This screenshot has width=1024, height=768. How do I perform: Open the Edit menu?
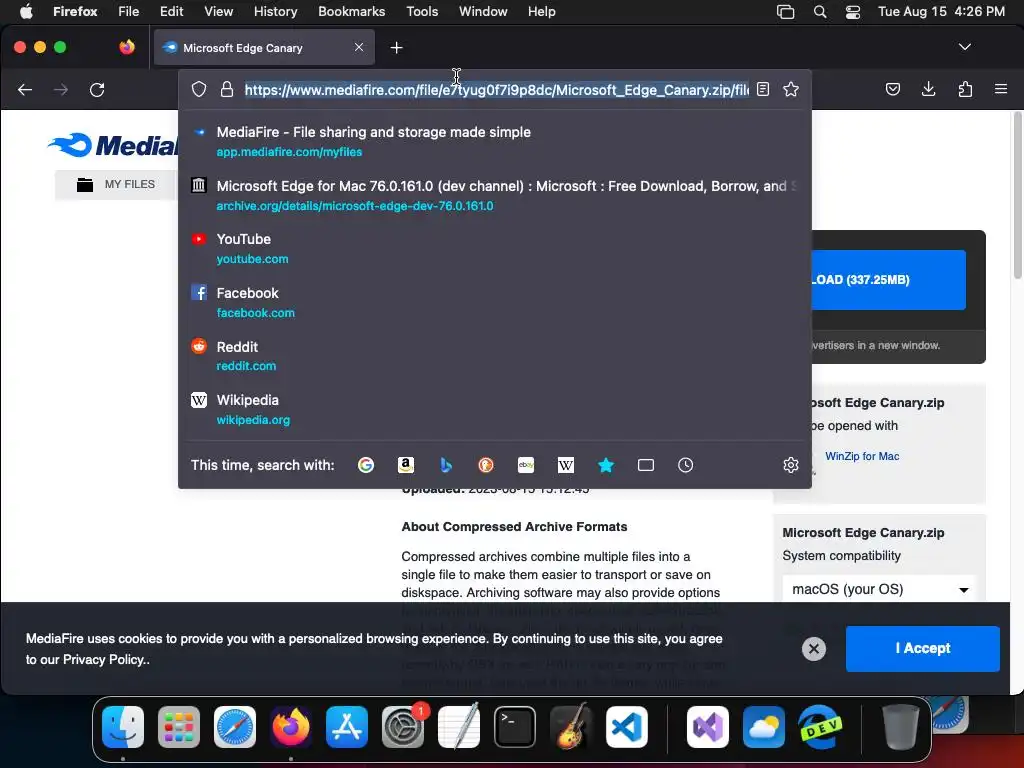click(x=171, y=11)
